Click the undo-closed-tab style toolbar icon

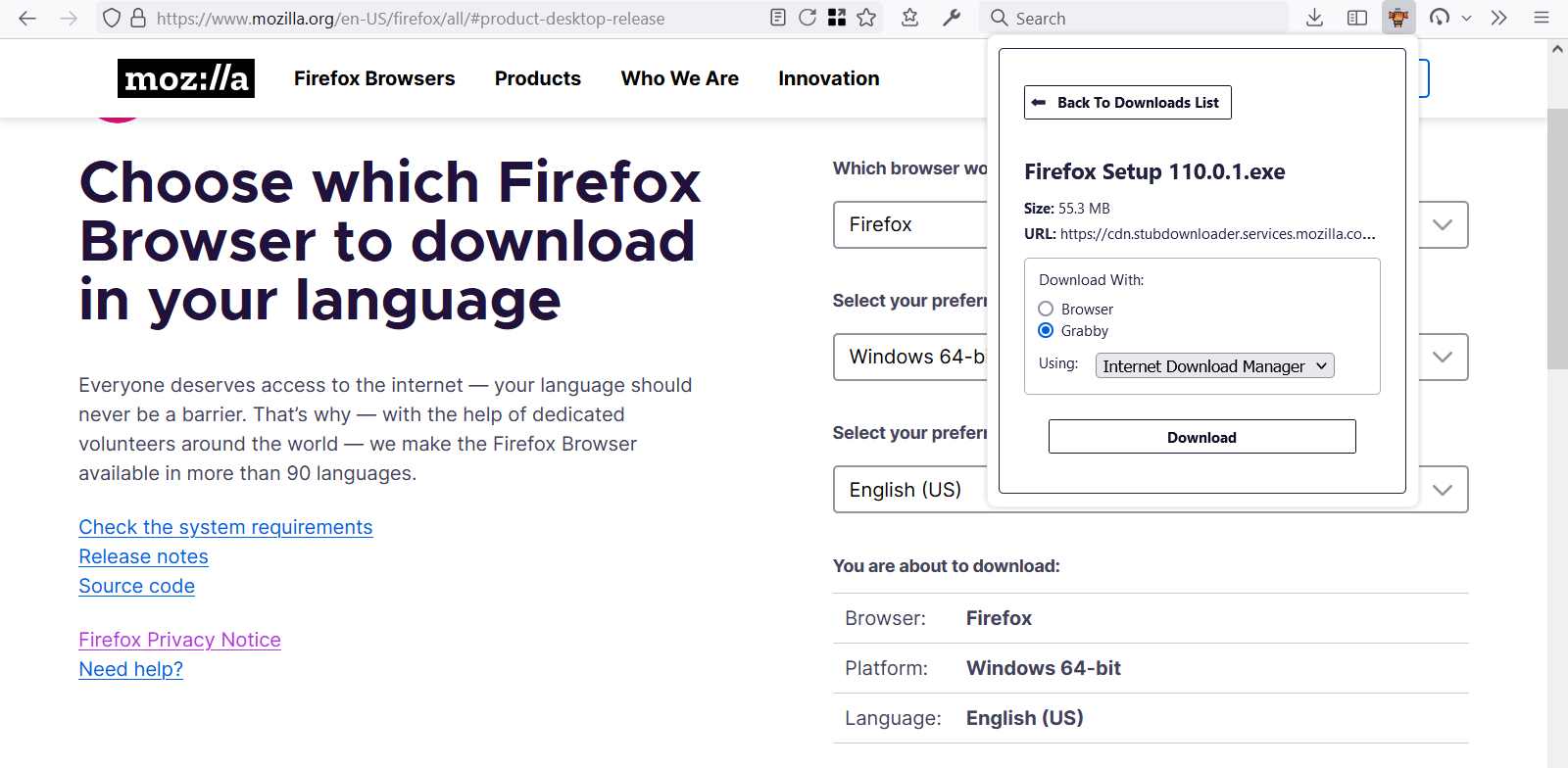[1440, 18]
